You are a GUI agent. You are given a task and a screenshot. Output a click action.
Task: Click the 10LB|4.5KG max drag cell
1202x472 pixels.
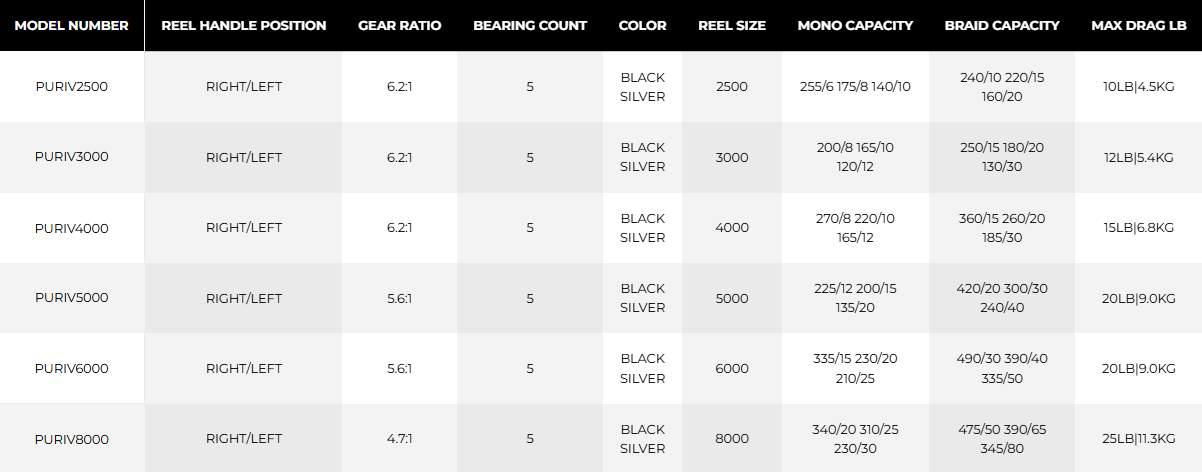pos(1138,87)
